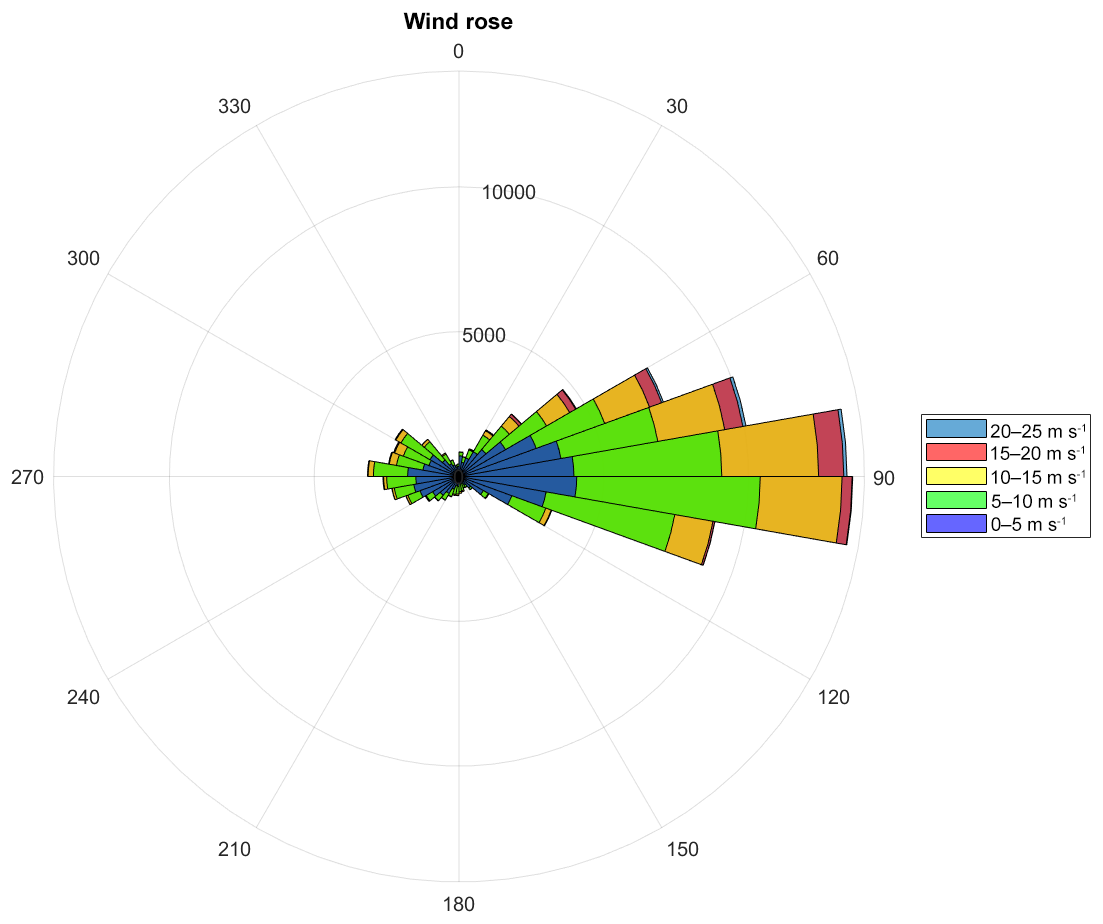The width and height of the screenshot is (1103, 924).
Task: Click the blue 20–25 m/s legend swatch
Action: [x=956, y=429]
